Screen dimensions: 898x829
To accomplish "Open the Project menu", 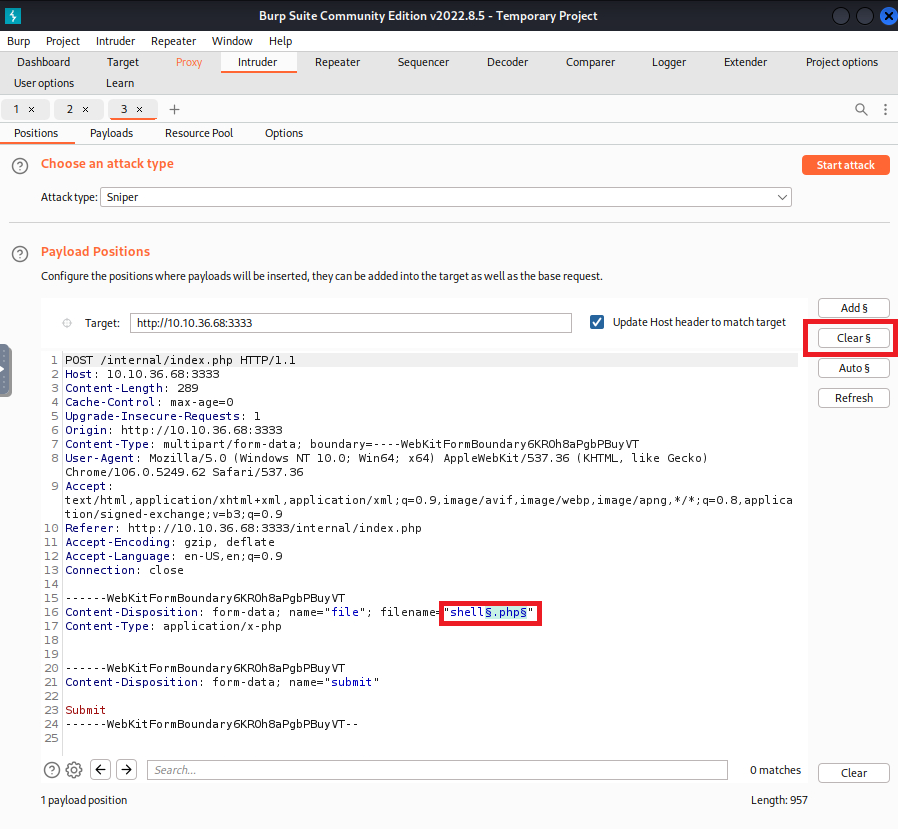I will coord(63,41).
